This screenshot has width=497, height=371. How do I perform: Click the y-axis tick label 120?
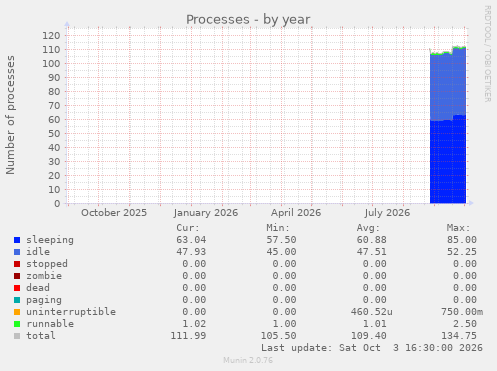coord(51,36)
